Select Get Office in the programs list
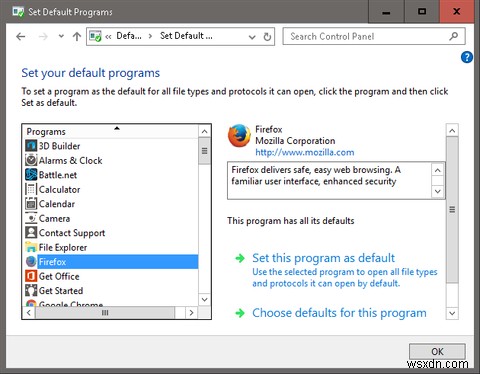Image resolution: width=480 pixels, height=374 pixels. coord(59,276)
